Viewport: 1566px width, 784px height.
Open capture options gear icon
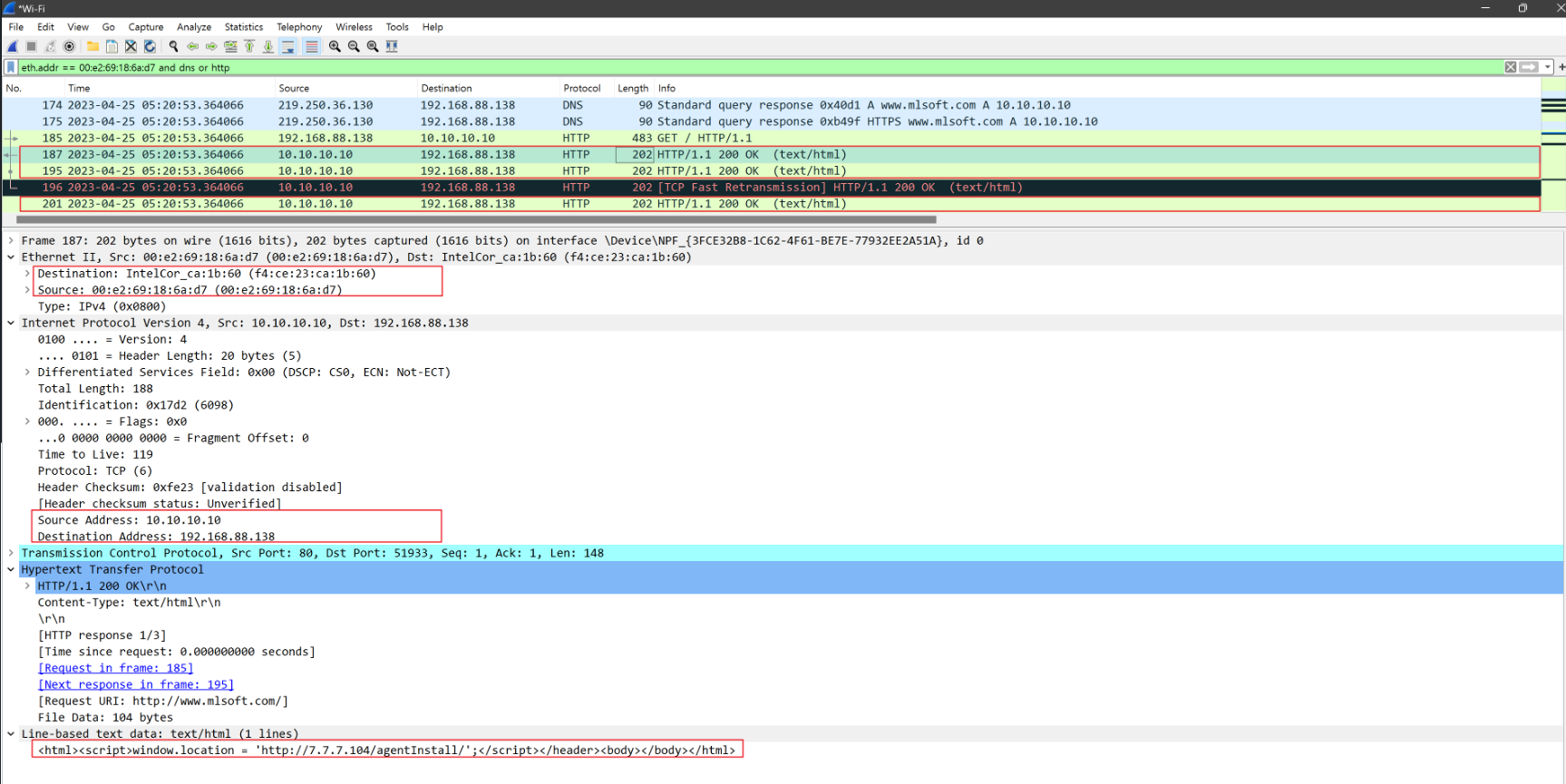pyautogui.click(x=69, y=46)
